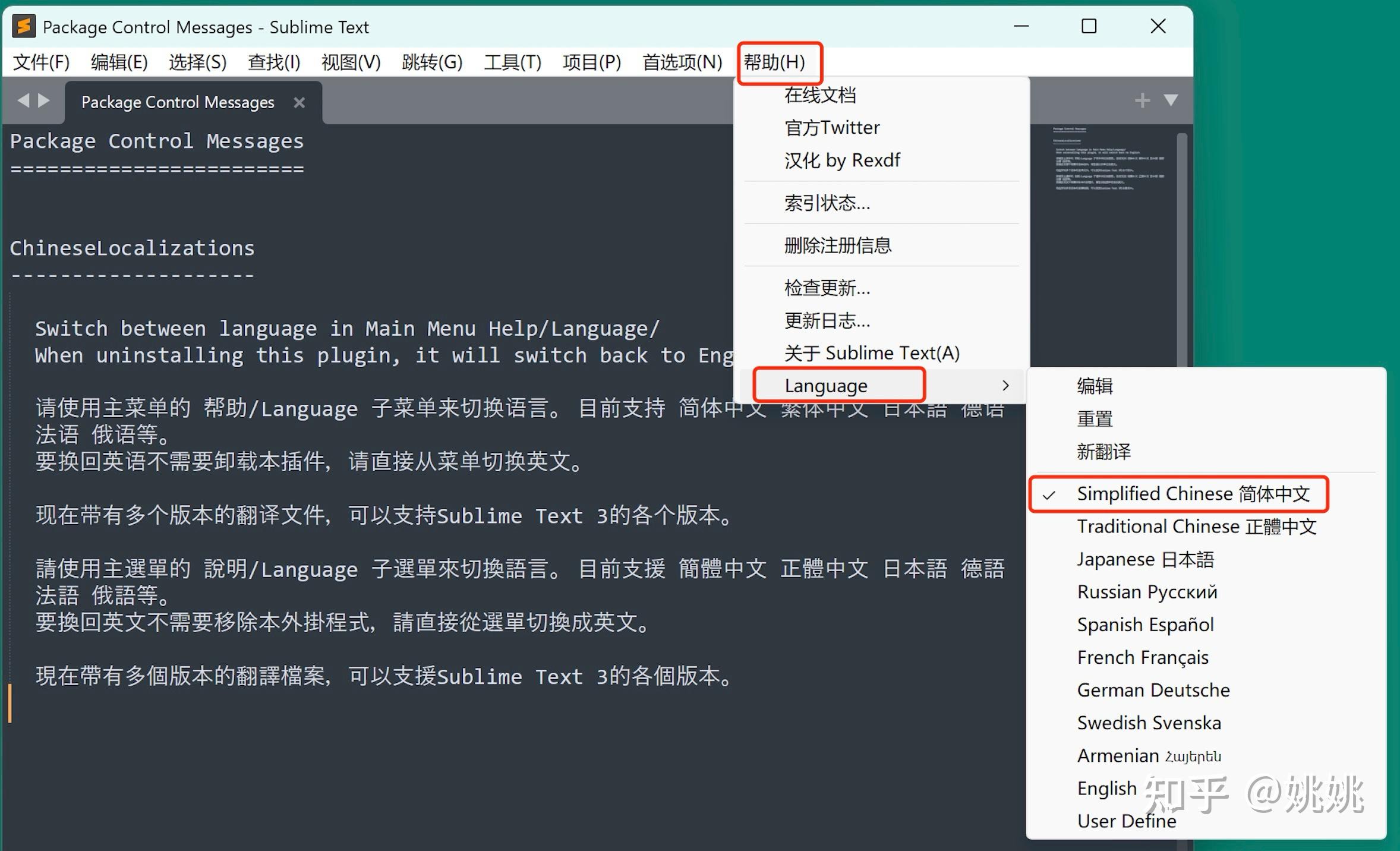Viewport: 1400px width, 851px height.
Task: Select Traditional Chinese 正體中文
Action: pyautogui.click(x=1196, y=527)
